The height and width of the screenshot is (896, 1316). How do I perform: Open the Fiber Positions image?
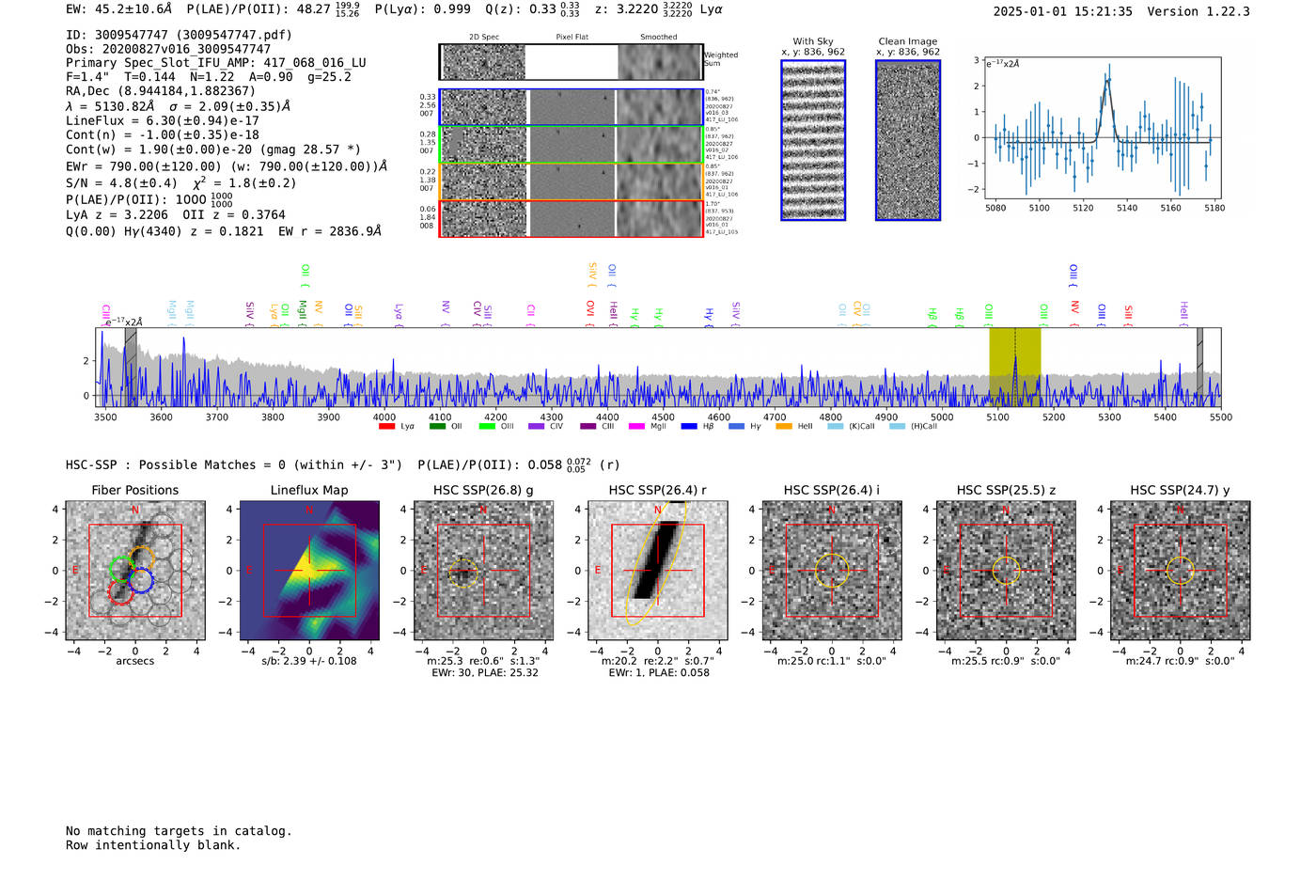click(135, 571)
